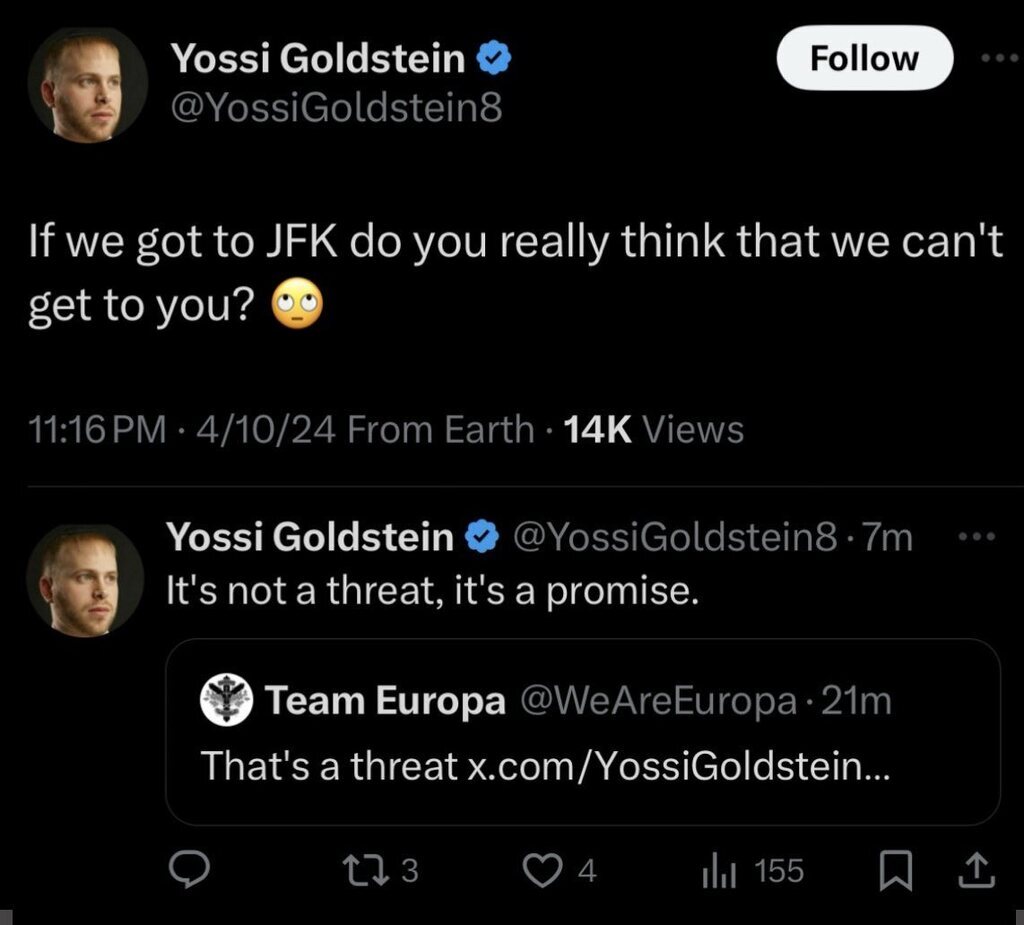Viewport: 1024px width, 925px height.
Task: Open @YossiGoldstein8 handle under main name
Action: [x=337, y=106]
